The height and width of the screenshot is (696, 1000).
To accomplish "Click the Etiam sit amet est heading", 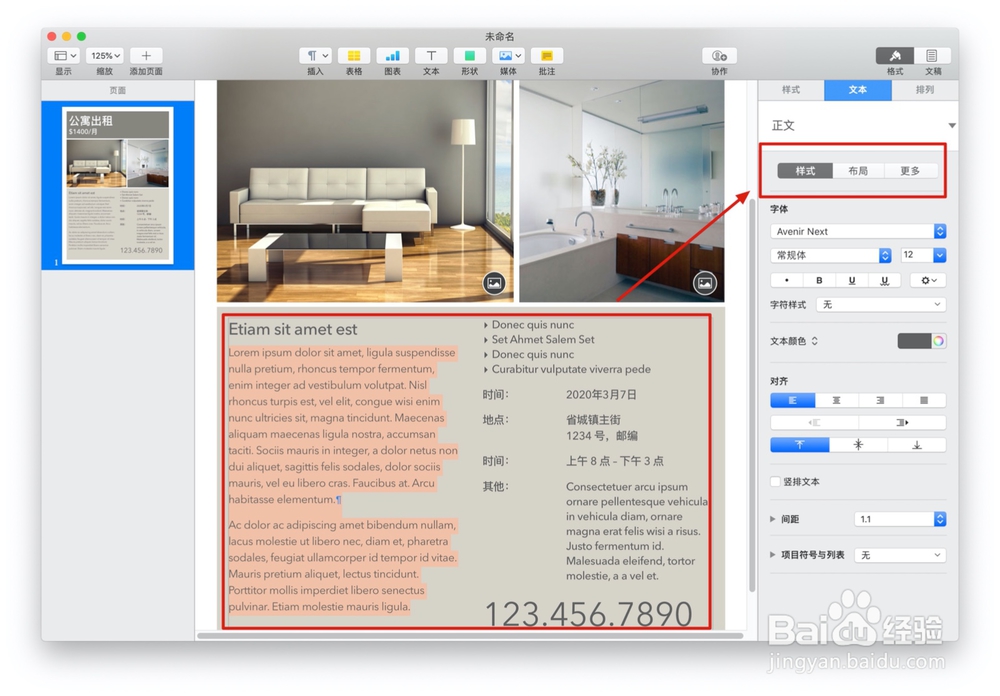I will pos(293,329).
